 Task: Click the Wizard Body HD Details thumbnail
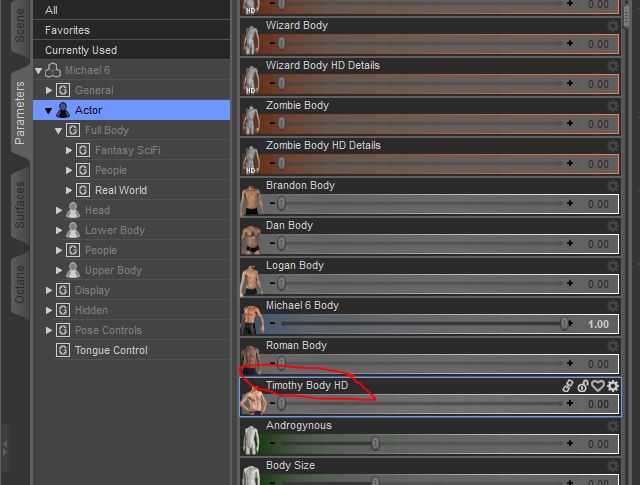[251, 80]
